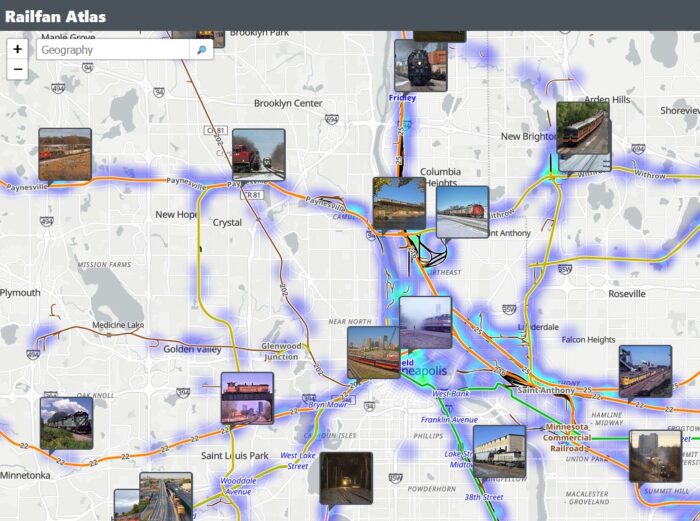Click the zoom in plus button
This screenshot has width=700, height=521.
(18, 49)
